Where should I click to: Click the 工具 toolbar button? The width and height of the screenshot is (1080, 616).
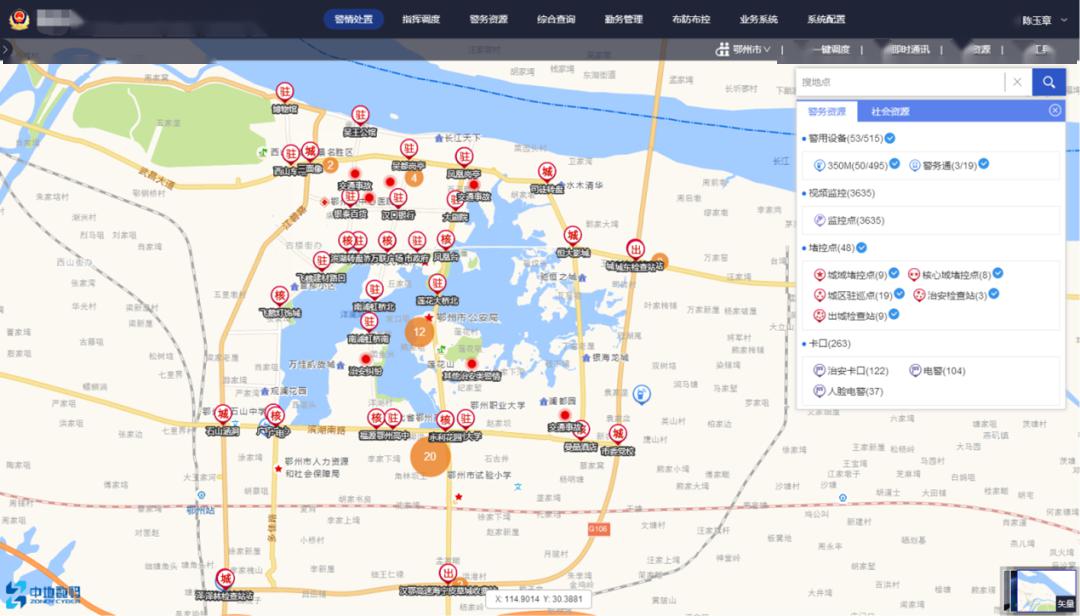point(1040,50)
